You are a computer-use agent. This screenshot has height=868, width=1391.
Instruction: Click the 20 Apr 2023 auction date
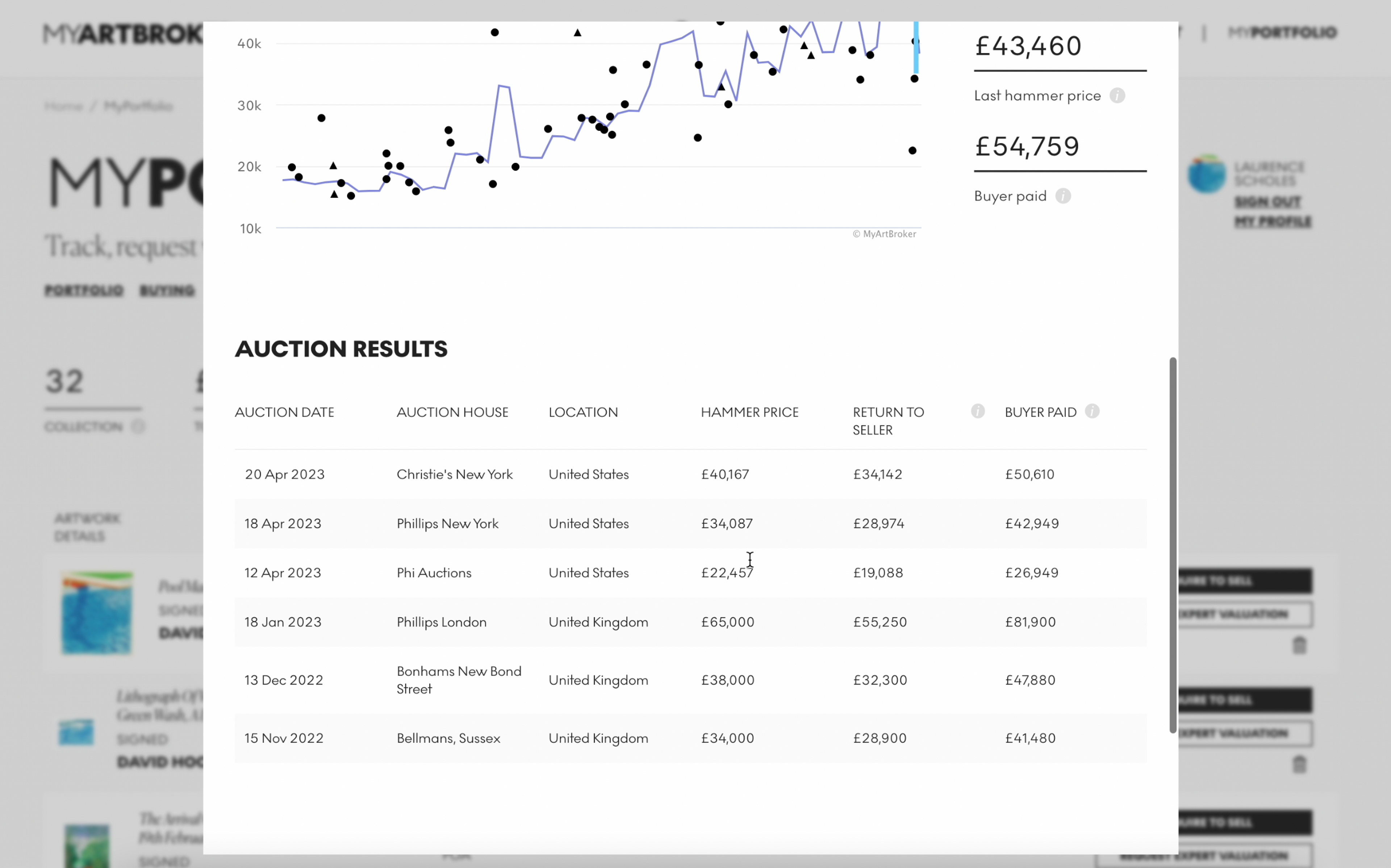click(x=285, y=474)
